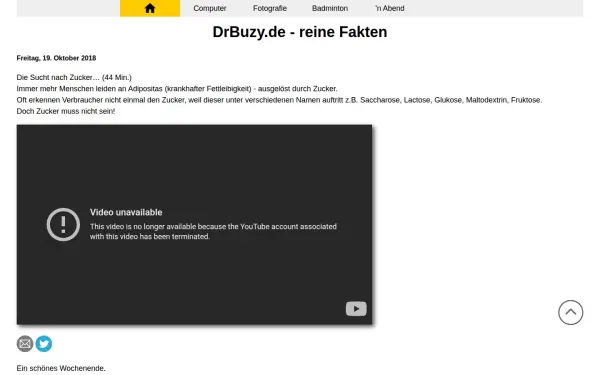Click the text Ein schönes Wochenende.
The width and height of the screenshot is (600, 375).
point(61,368)
